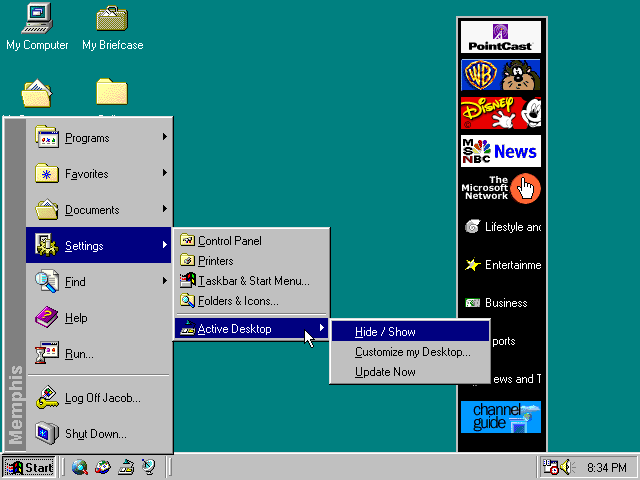Viewport: 640px width, 480px height.
Task: Choose Customize my Desktop...
Action: pyautogui.click(x=410, y=351)
